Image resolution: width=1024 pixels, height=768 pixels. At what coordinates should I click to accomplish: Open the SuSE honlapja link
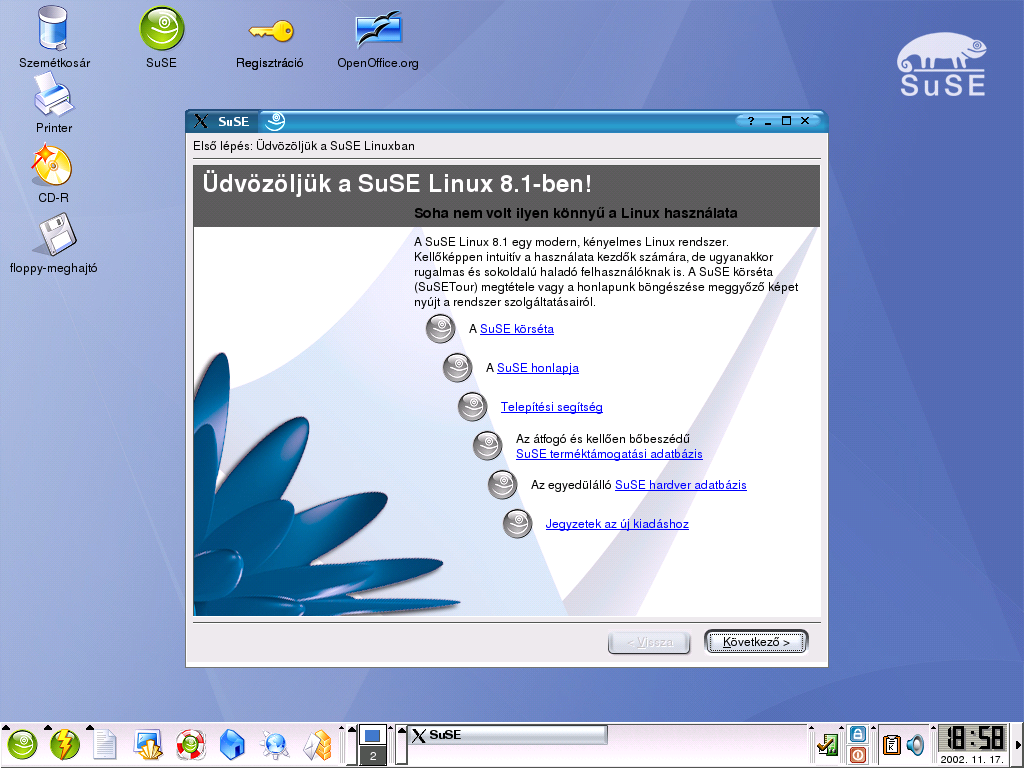coord(537,368)
